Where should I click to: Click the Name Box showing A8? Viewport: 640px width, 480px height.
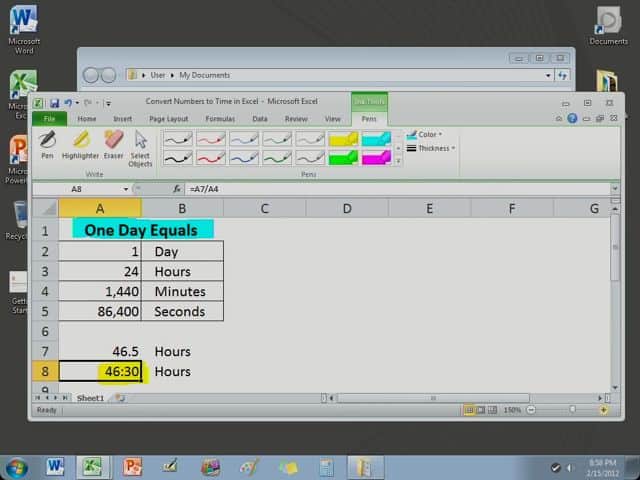coord(76,189)
